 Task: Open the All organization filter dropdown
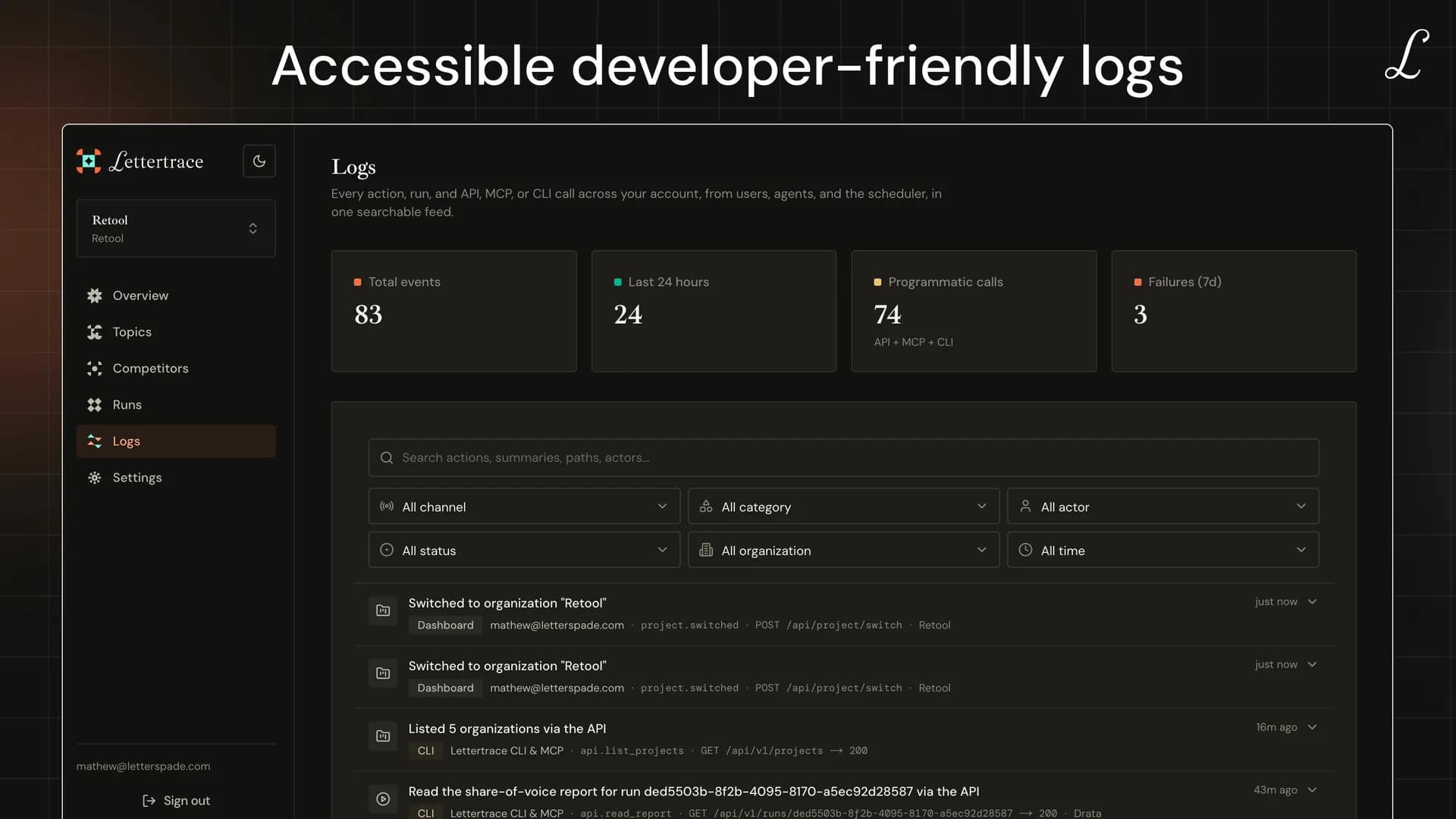843,551
